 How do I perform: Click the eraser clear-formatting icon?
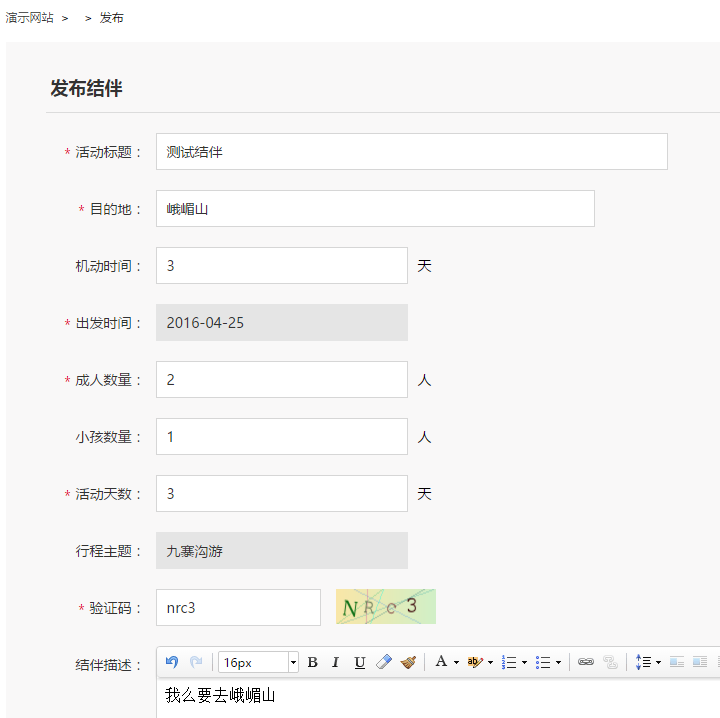(384, 662)
